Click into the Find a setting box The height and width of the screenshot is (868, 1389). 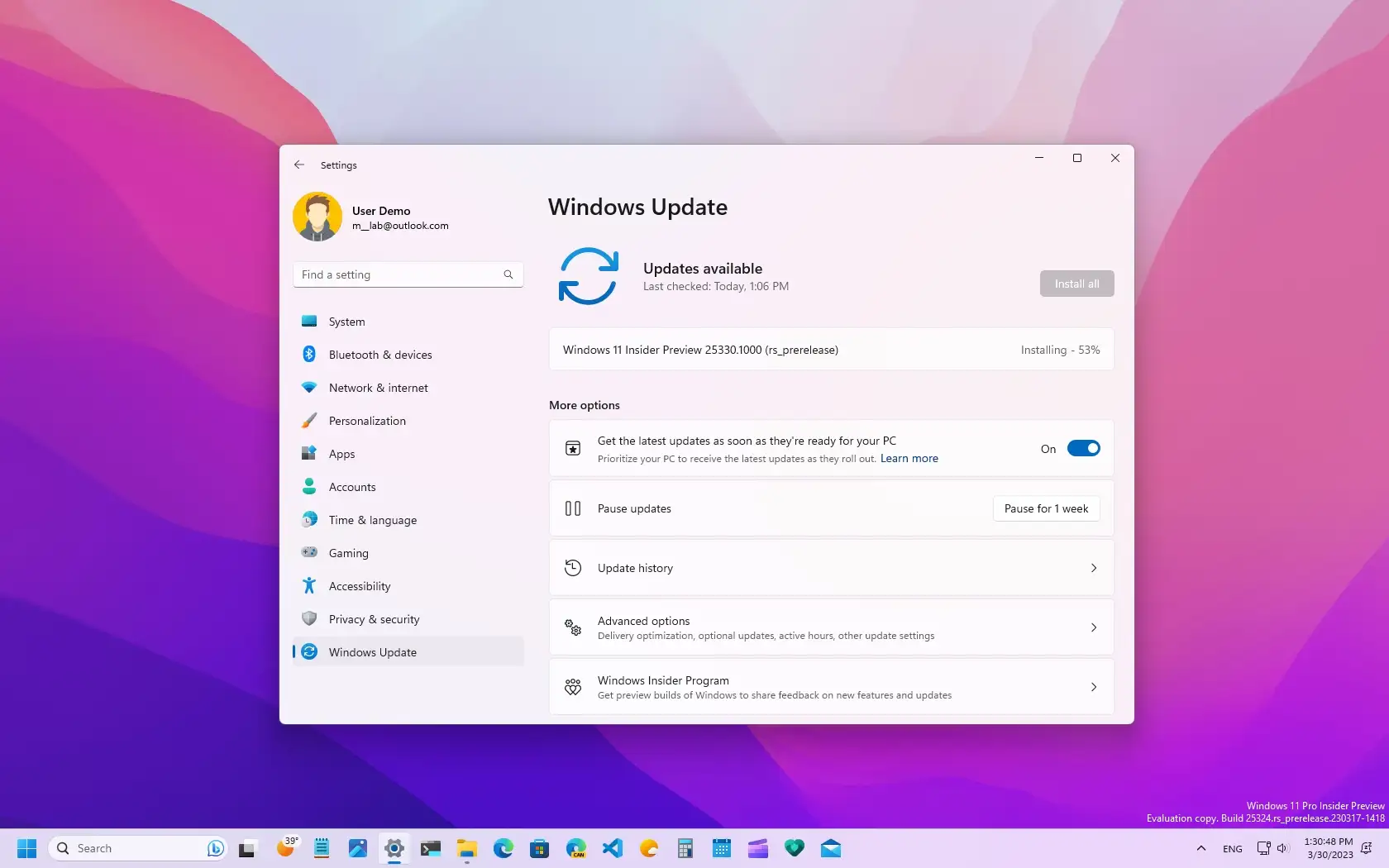pyautogui.click(x=408, y=274)
